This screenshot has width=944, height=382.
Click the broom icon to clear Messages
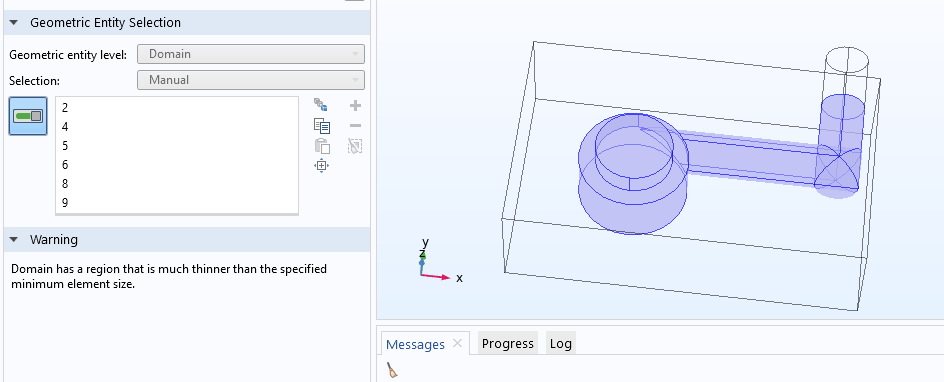click(392, 370)
